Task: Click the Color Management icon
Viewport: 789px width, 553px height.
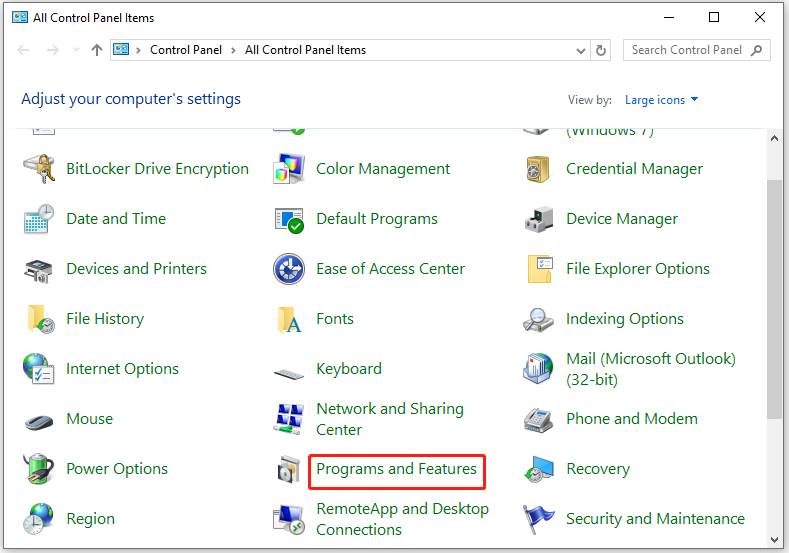Action: click(x=289, y=169)
